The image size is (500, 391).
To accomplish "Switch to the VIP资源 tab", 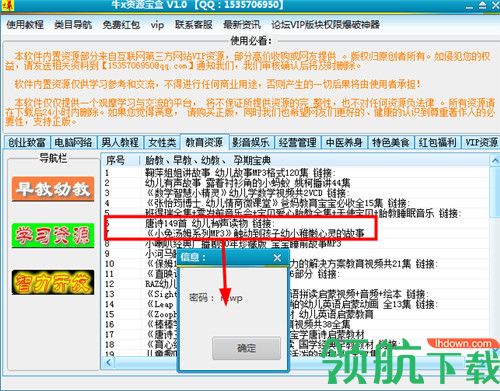I will tap(481, 143).
